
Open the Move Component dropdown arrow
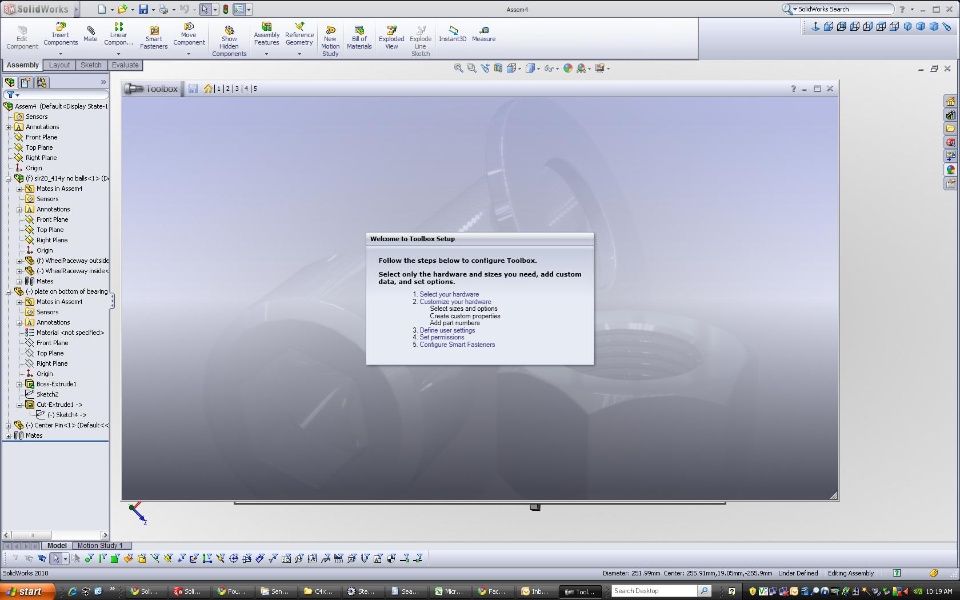(x=189, y=54)
